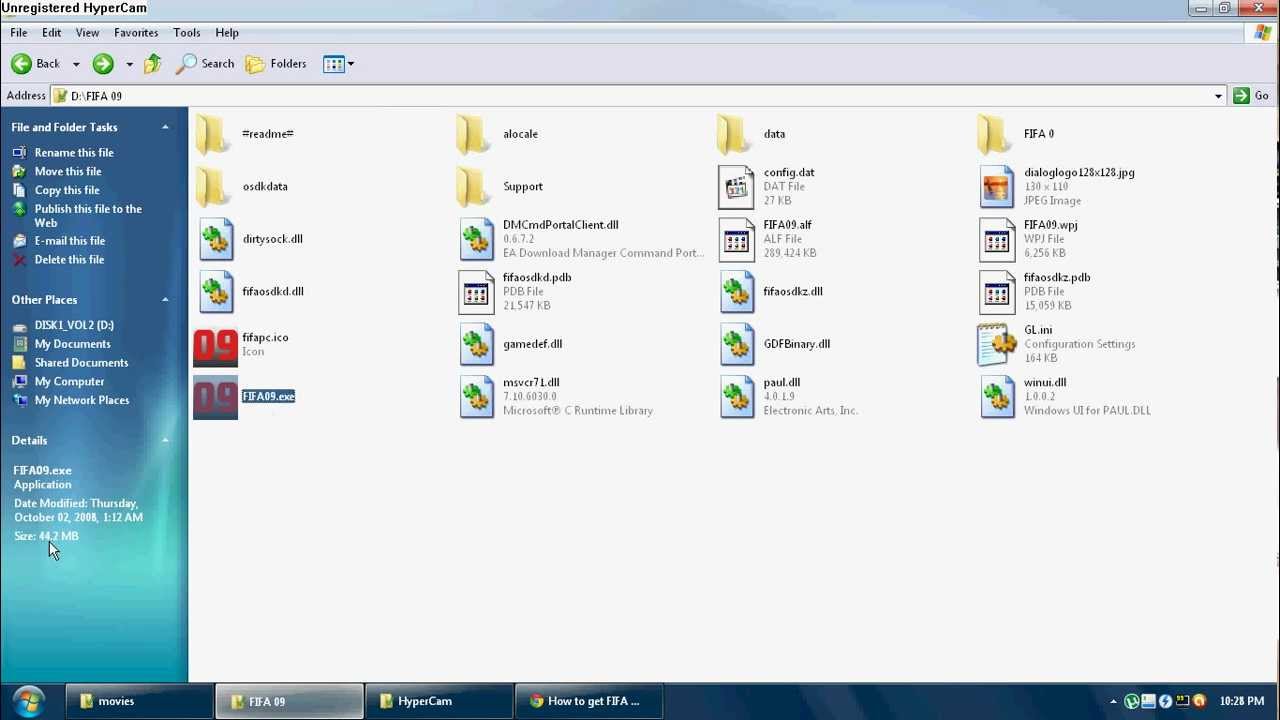Collapse the Details section
The width and height of the screenshot is (1280, 720).
tap(165, 440)
